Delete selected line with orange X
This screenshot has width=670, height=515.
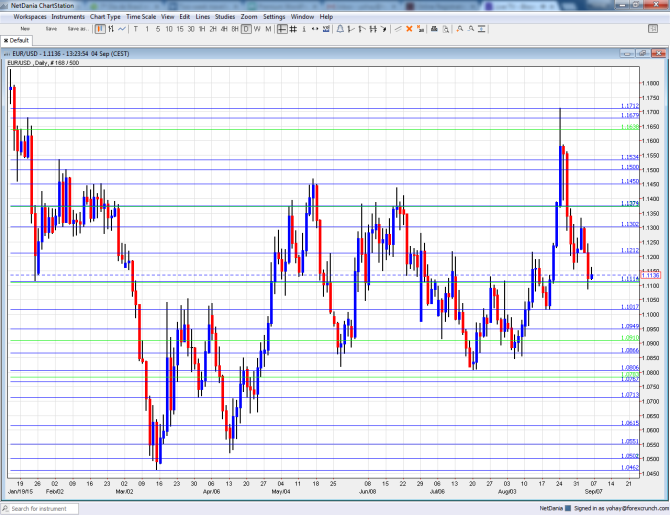(x=409, y=29)
